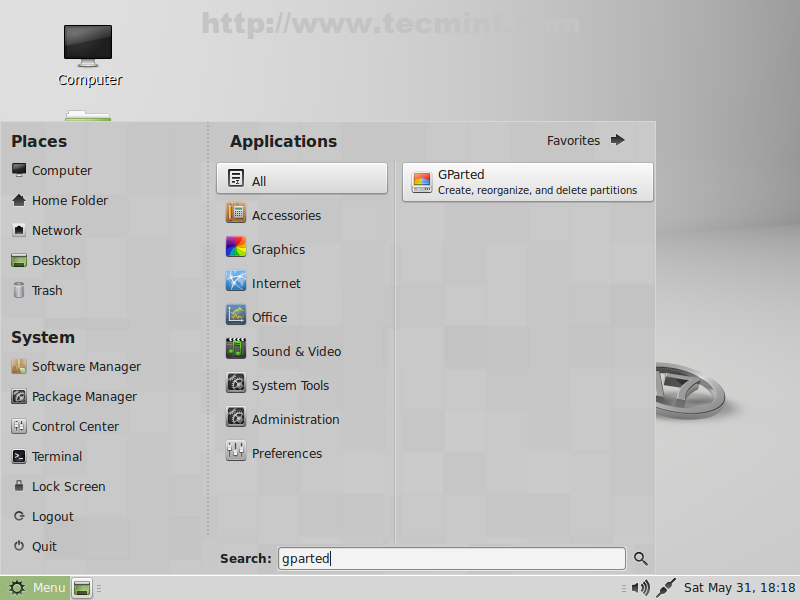
Task: Click the Terminal prompt icon
Action: (x=19, y=456)
